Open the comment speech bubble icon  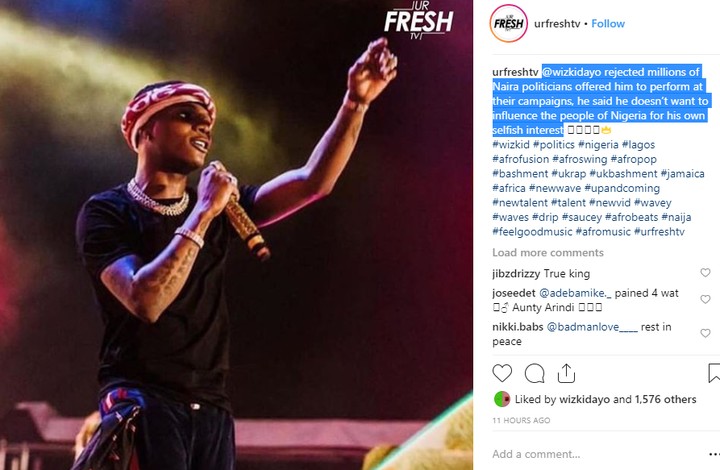pos(534,373)
